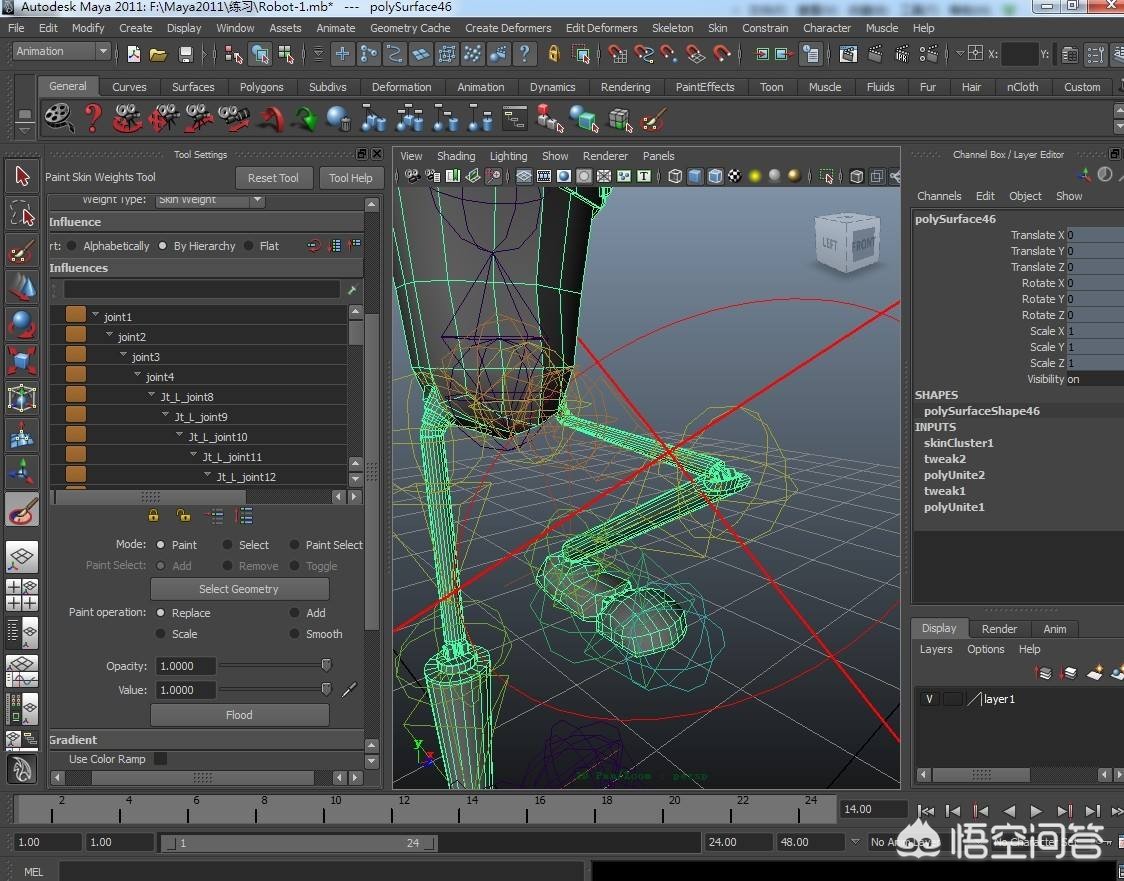Click the red question mark shelf icon
This screenshot has height=881, width=1124.
coord(92,118)
